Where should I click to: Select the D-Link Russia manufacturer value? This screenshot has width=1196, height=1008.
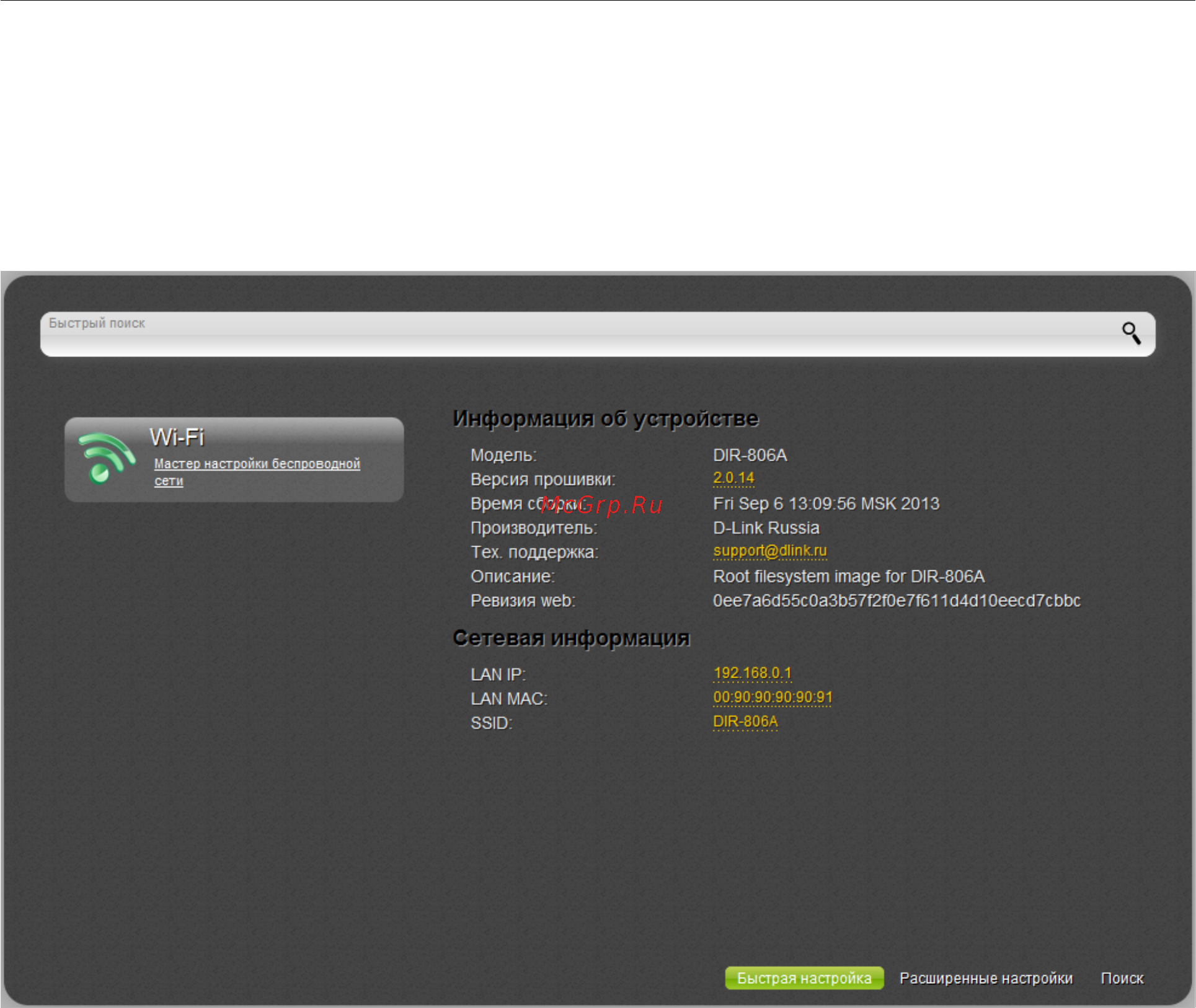point(766,528)
